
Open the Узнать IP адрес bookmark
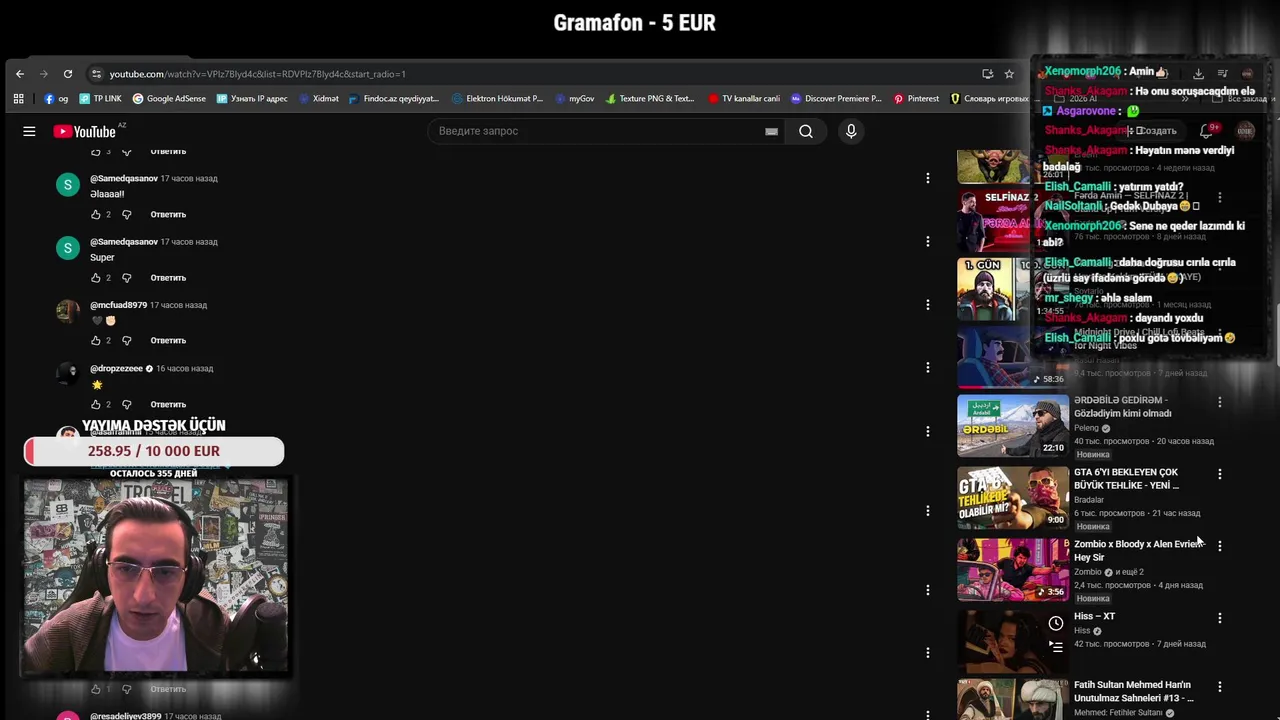click(x=252, y=99)
